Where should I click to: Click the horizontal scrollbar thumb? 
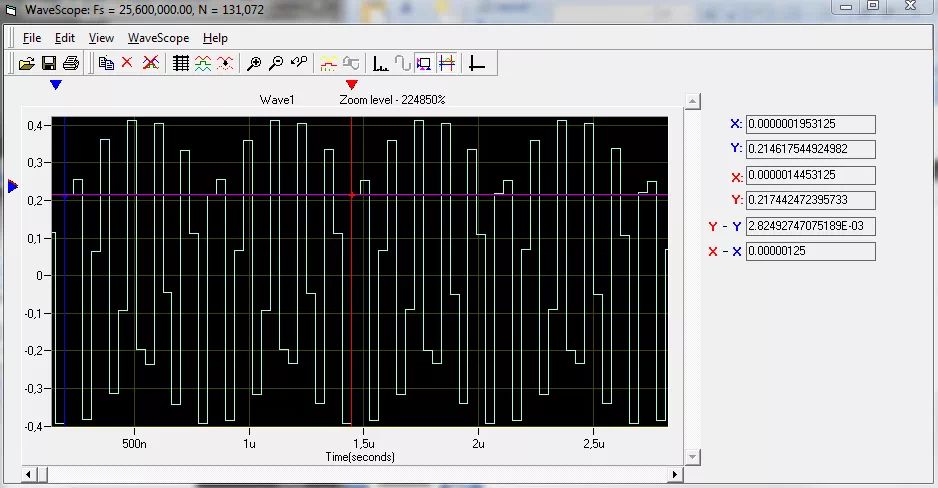42,475
